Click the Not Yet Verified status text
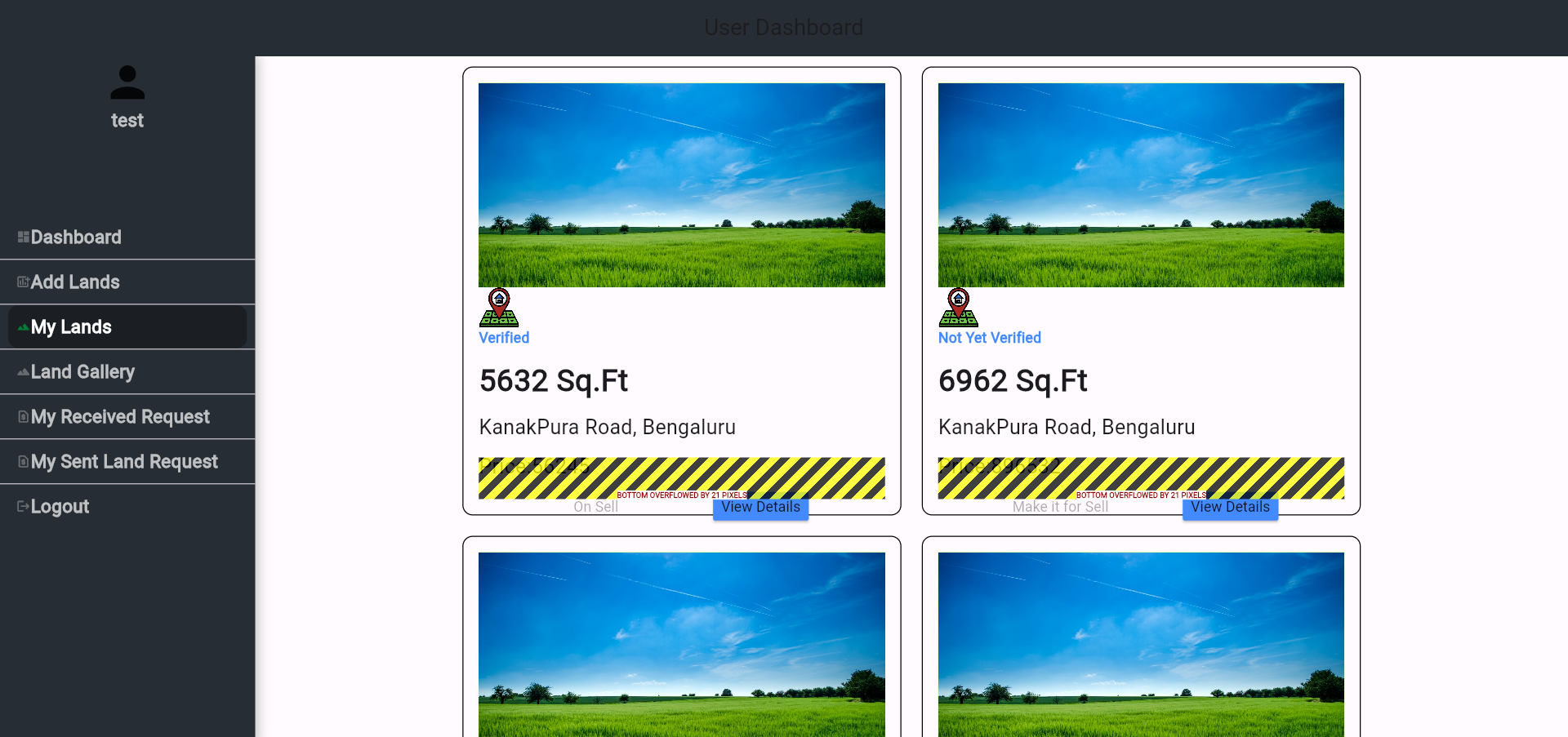The height and width of the screenshot is (737, 1568). tap(989, 338)
